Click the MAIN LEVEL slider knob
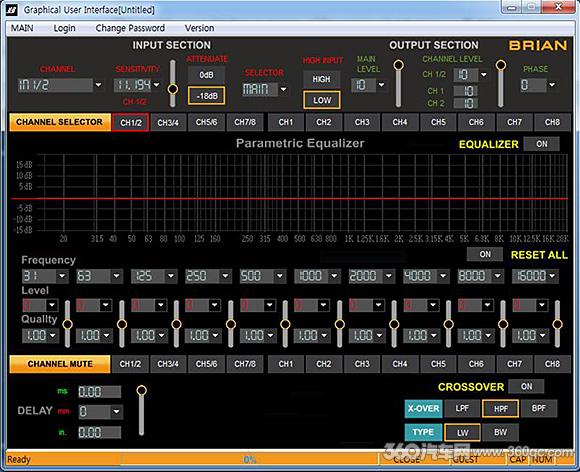580x472 pixels. [398, 65]
